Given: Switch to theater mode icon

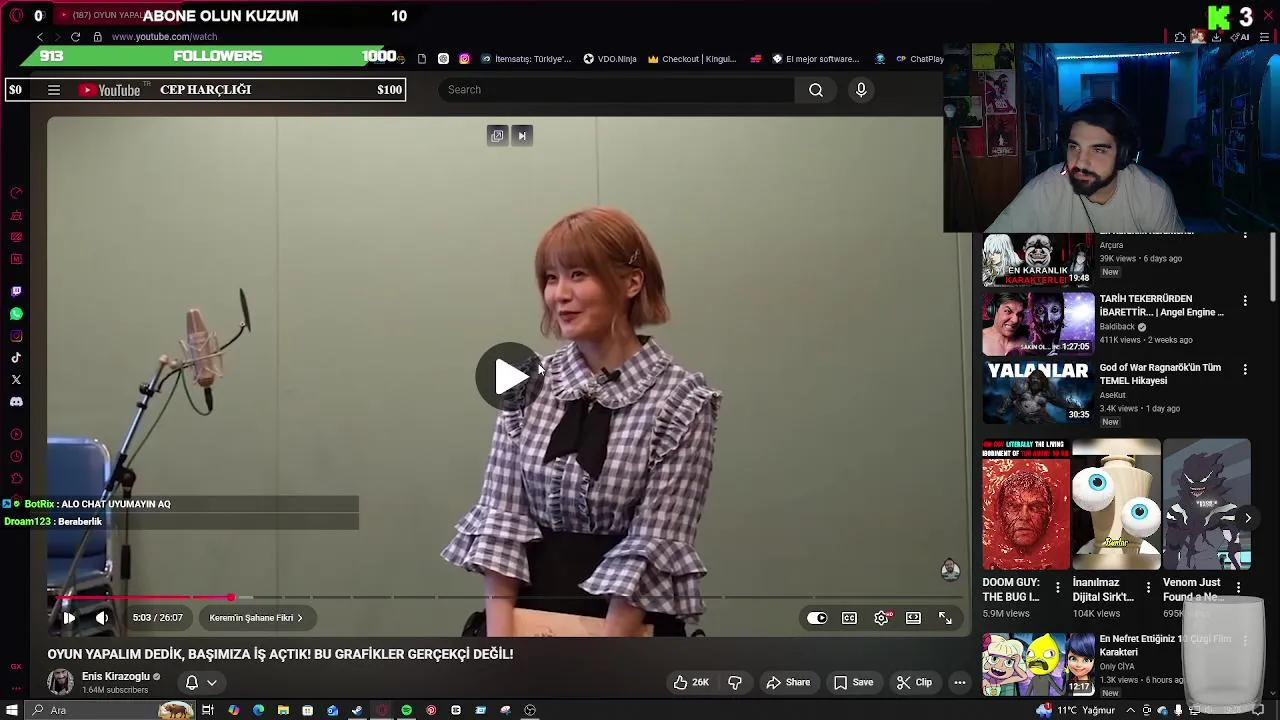Looking at the screenshot, I should (913, 618).
